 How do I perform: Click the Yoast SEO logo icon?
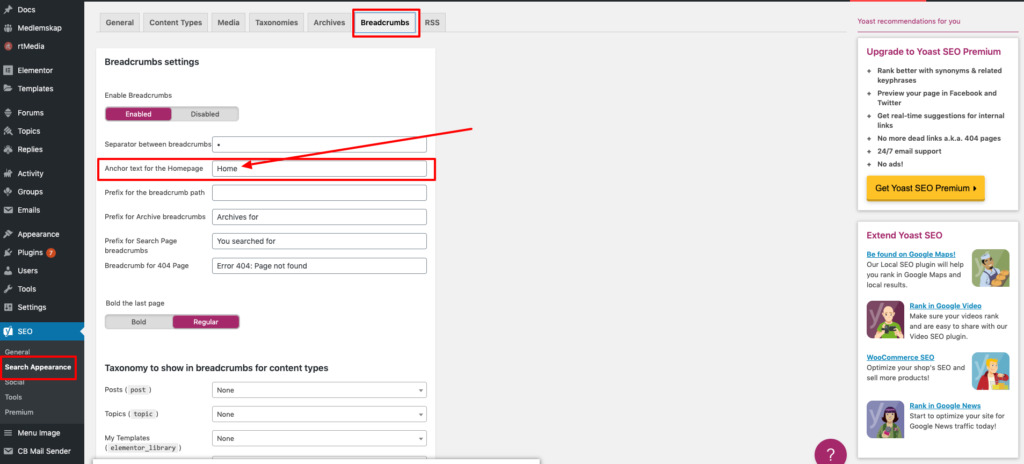coord(8,331)
